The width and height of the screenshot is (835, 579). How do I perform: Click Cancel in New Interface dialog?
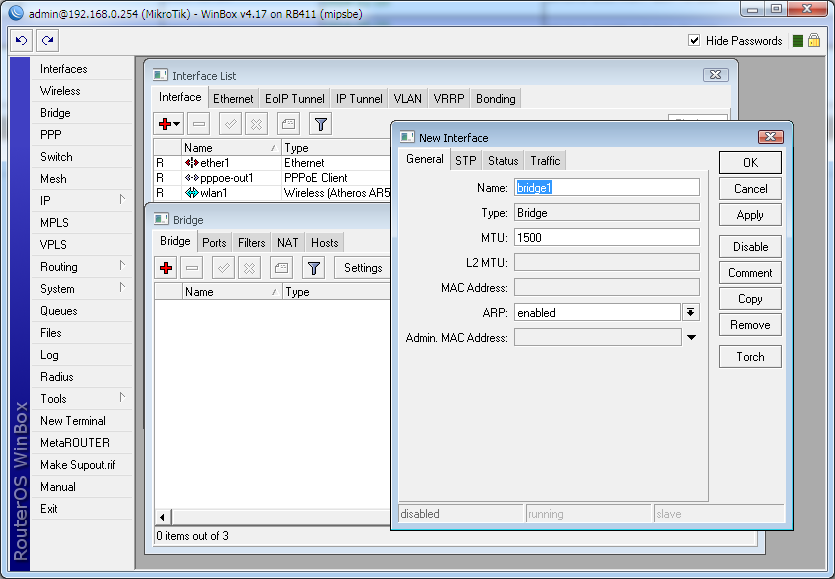click(x=750, y=189)
